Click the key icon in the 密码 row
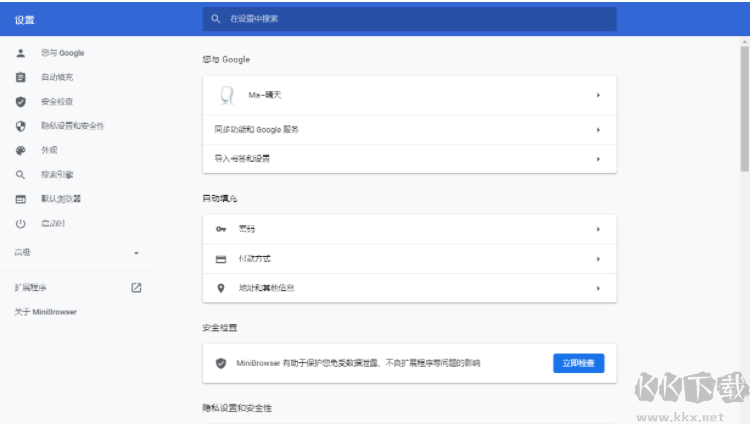Image resolution: width=751 pixels, height=424 pixels. click(221, 229)
